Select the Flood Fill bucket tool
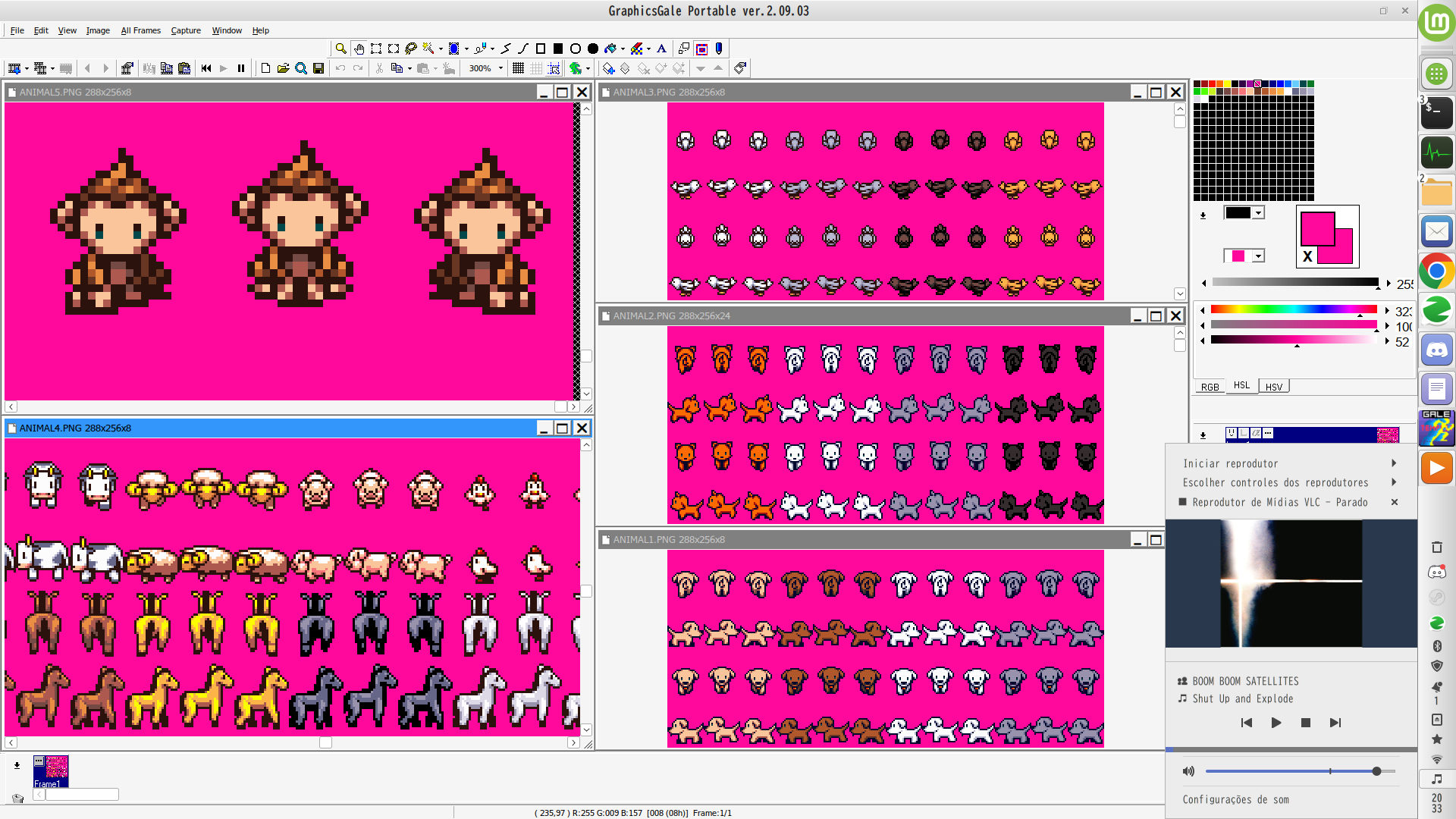The image size is (1456, 819). click(610, 49)
